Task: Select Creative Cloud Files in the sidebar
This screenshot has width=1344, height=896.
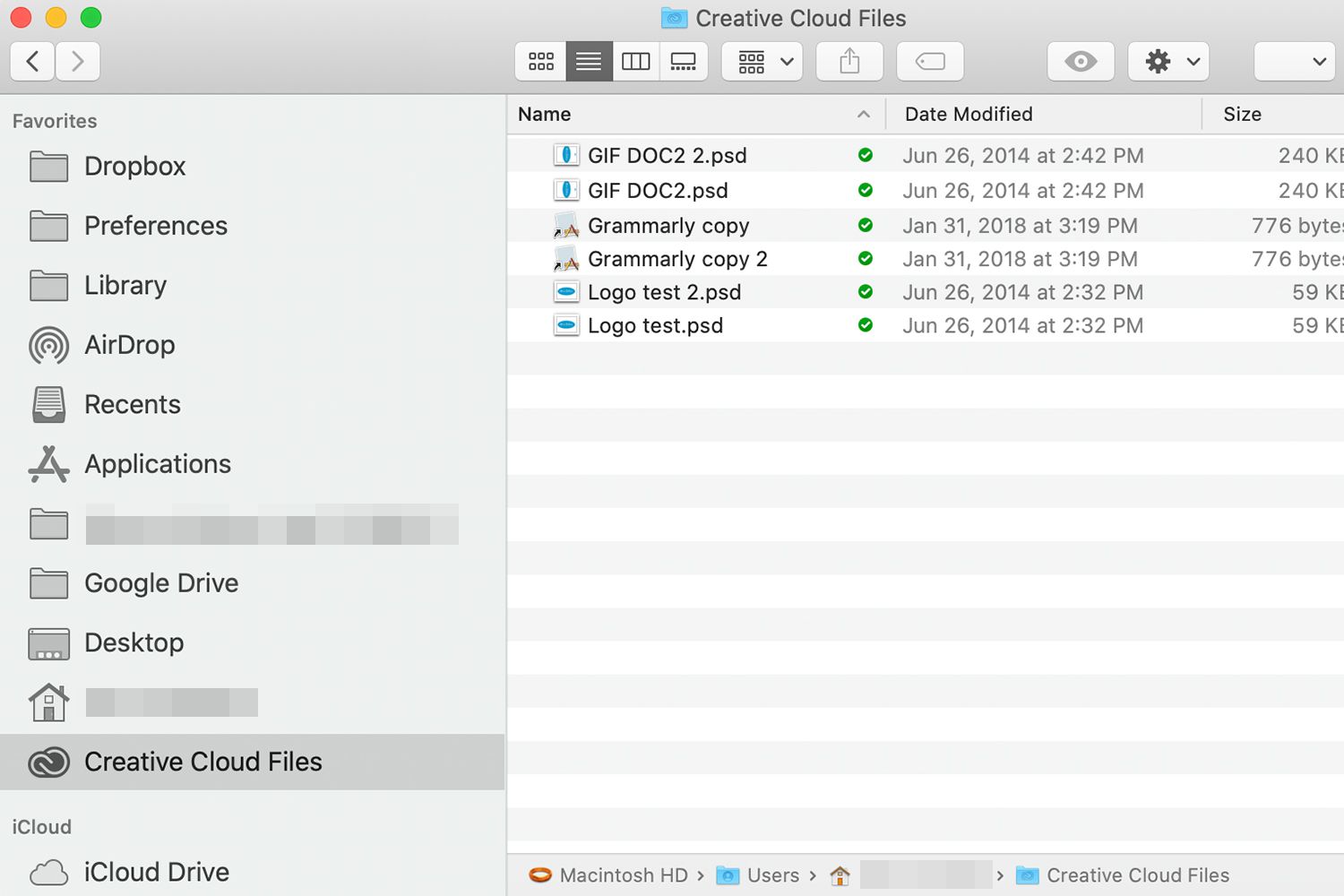Action: point(253,762)
